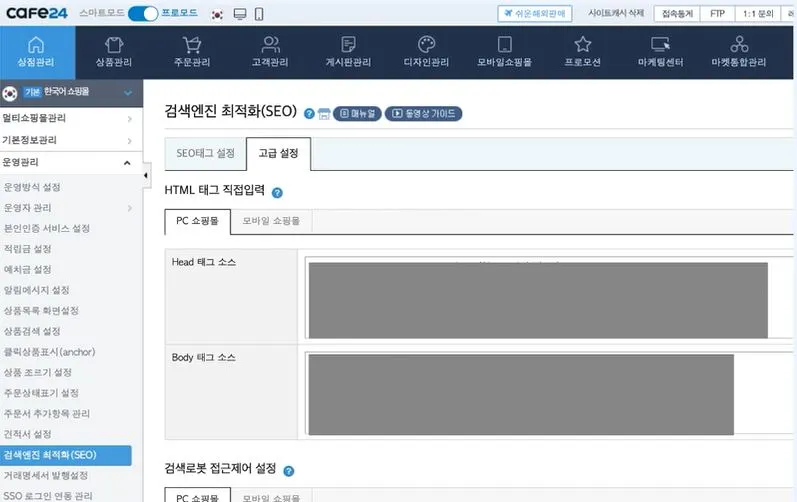
Task: Open 적립금 설정 in sidebar
Action: (x=27, y=249)
